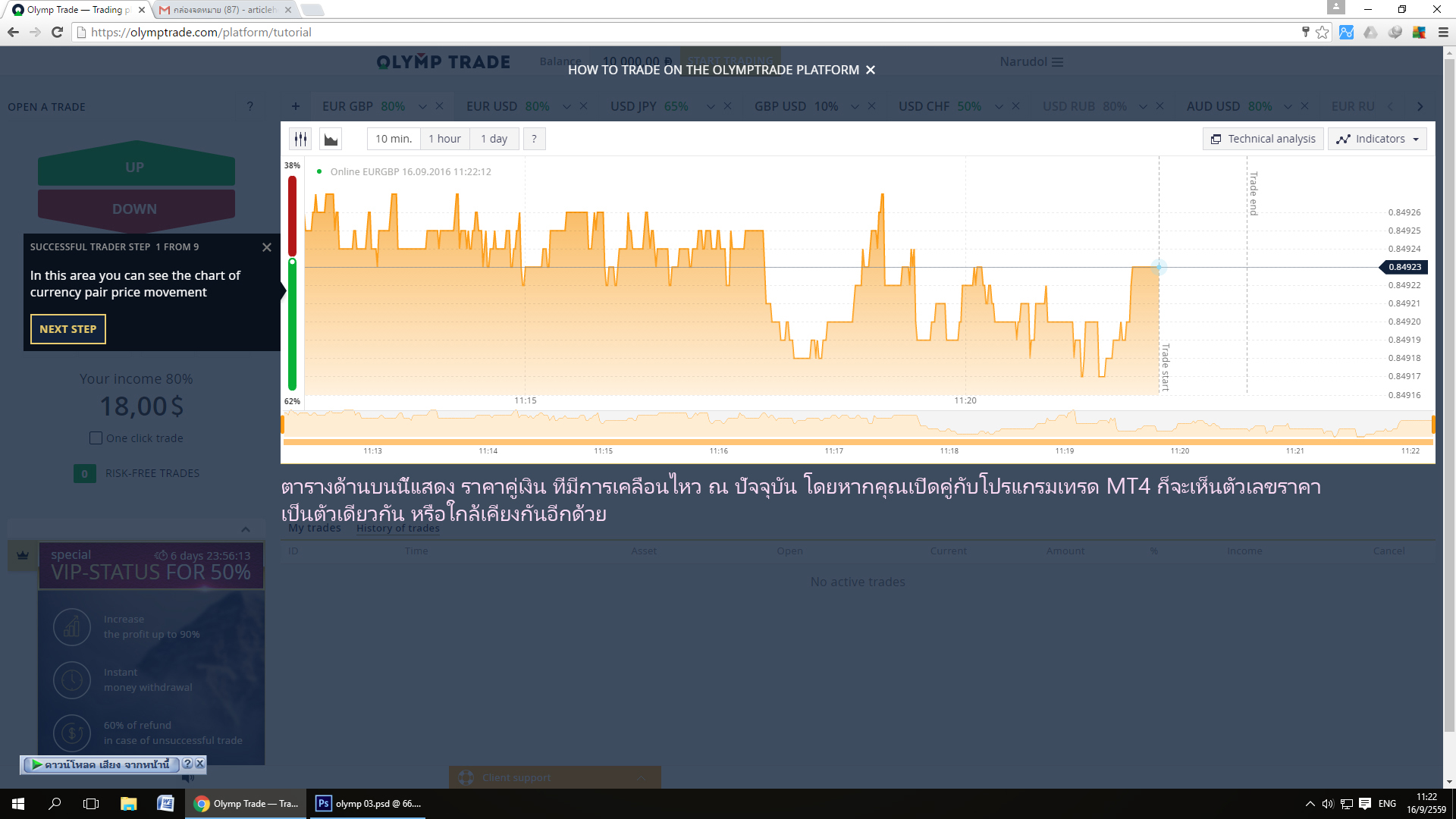The width and height of the screenshot is (1456, 819).
Task: Open the Indicators dropdown
Action: pos(1377,139)
